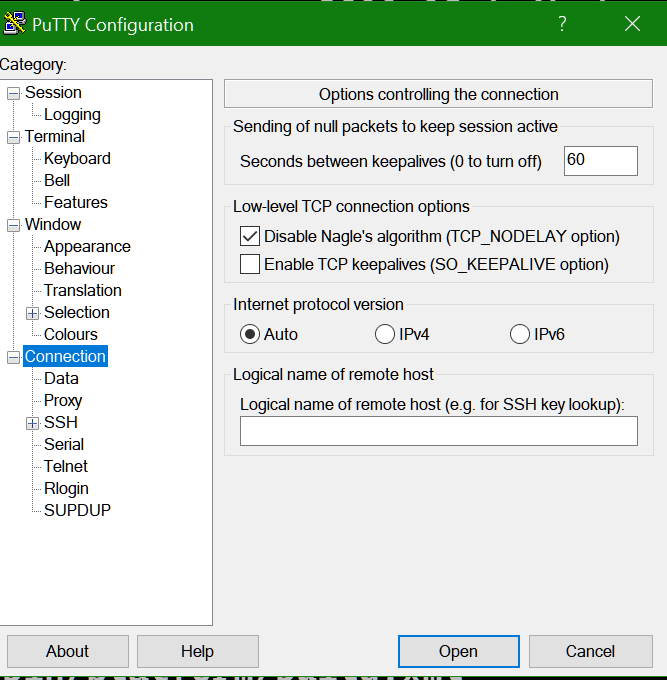Collapse the Connection tree node

(x=13, y=357)
